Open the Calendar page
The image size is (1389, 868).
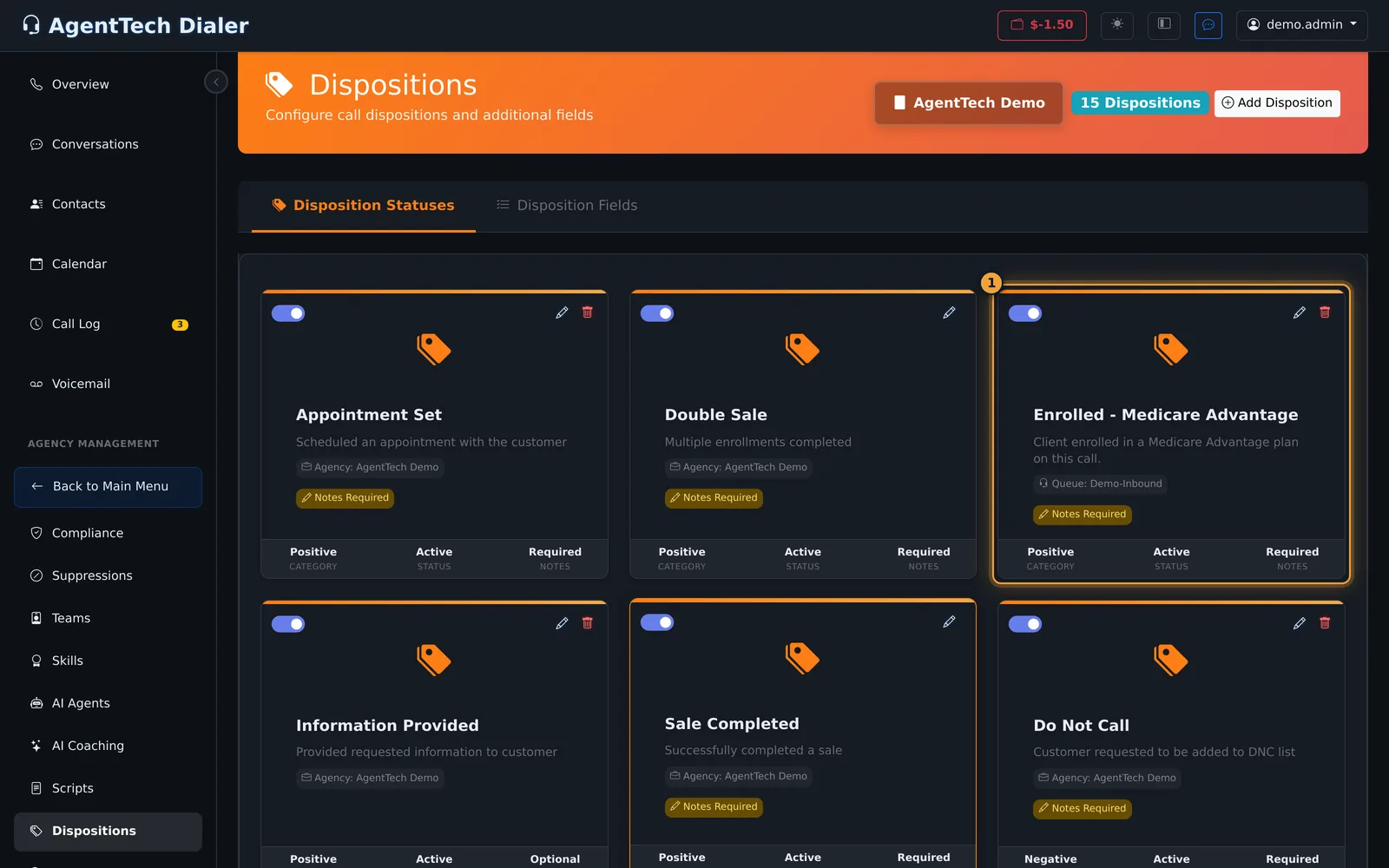coord(108,264)
